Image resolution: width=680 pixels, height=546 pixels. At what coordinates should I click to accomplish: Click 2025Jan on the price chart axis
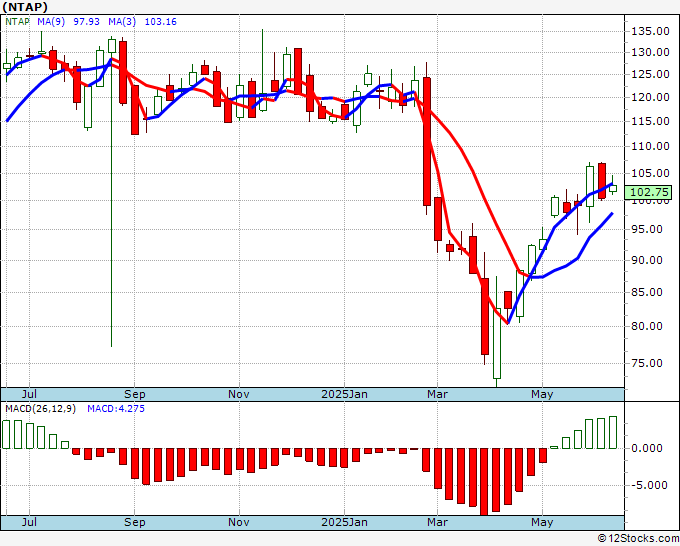pos(344,394)
